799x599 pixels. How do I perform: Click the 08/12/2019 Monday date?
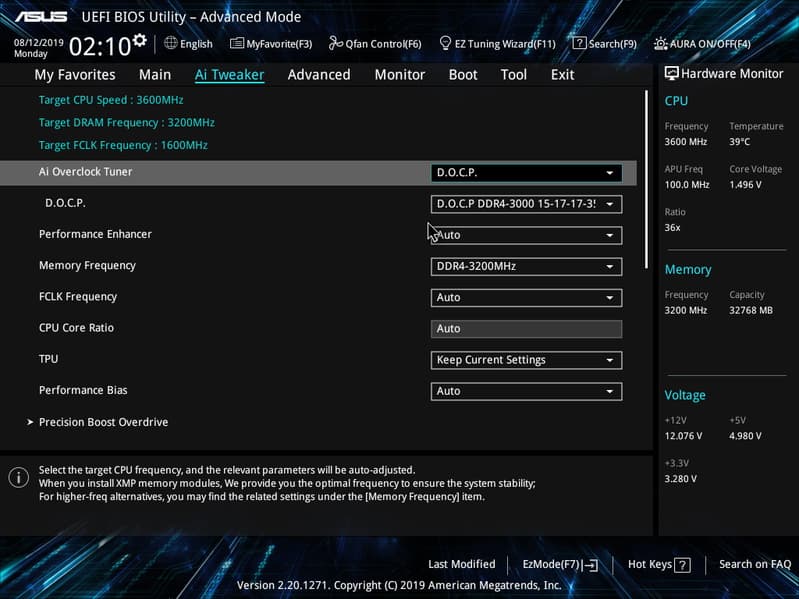(x=38, y=48)
